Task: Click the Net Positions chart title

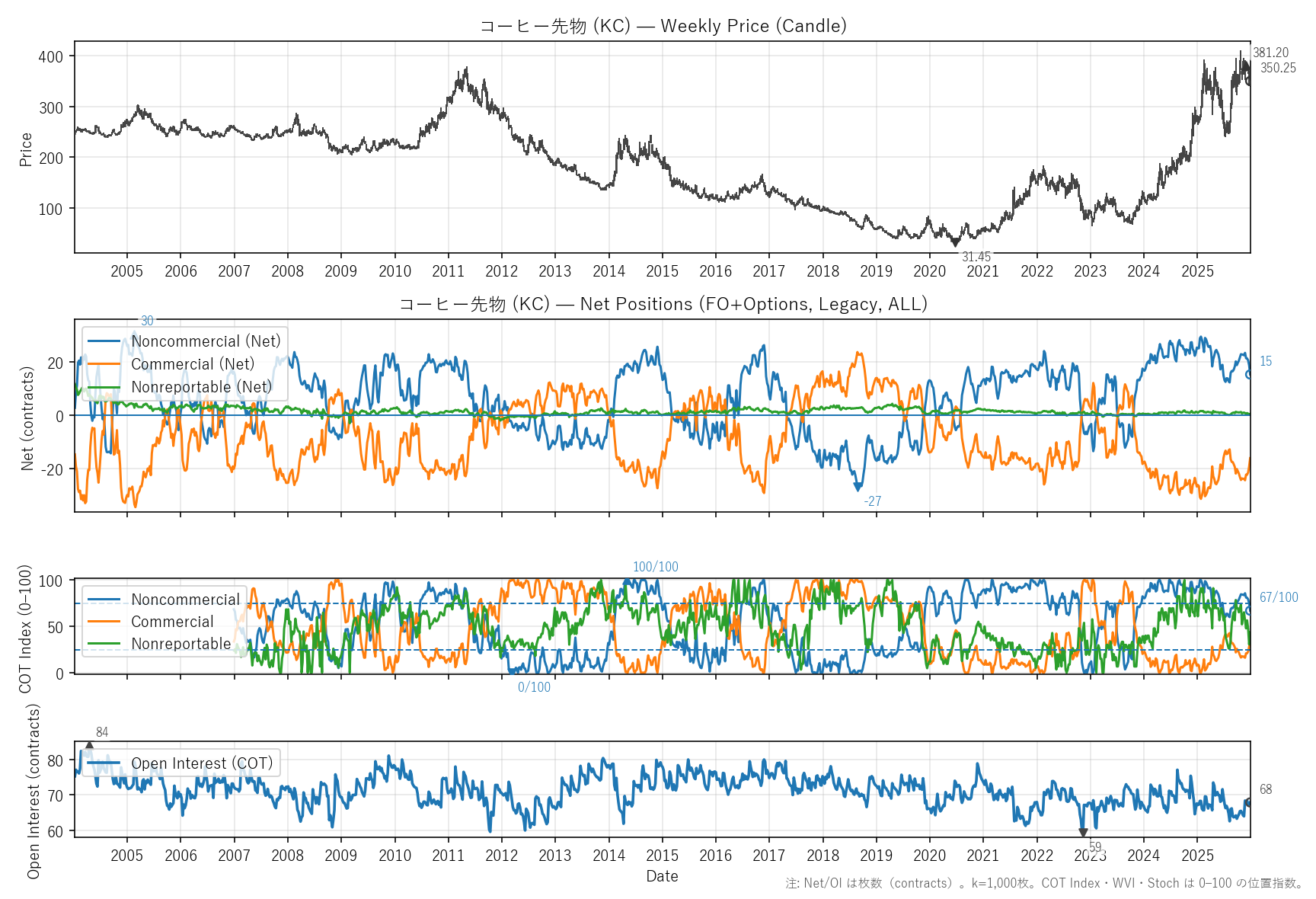Action: (663, 304)
